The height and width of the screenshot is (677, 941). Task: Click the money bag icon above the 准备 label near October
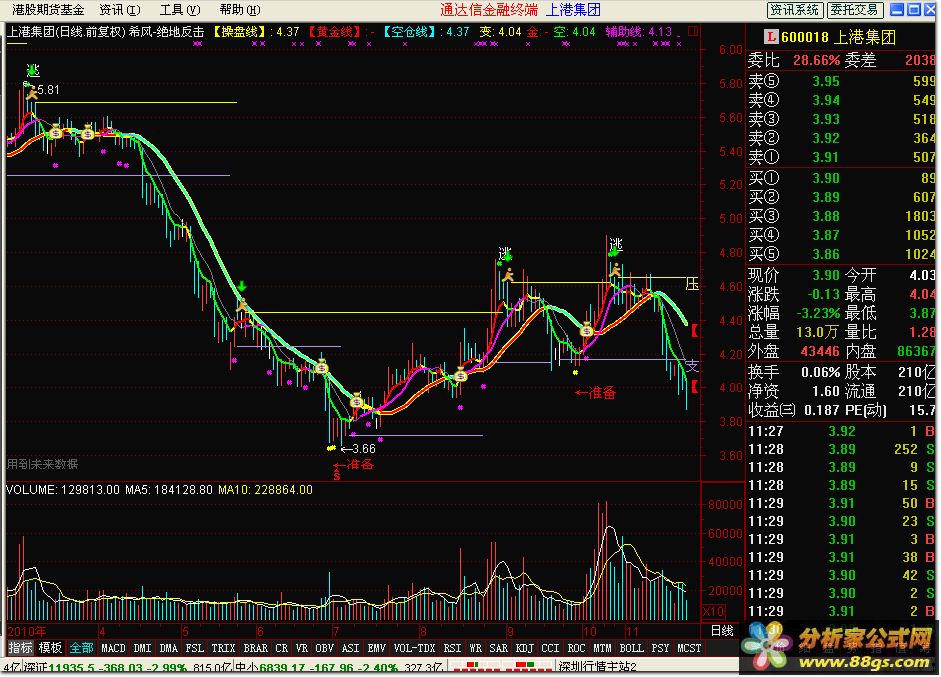tap(586, 329)
